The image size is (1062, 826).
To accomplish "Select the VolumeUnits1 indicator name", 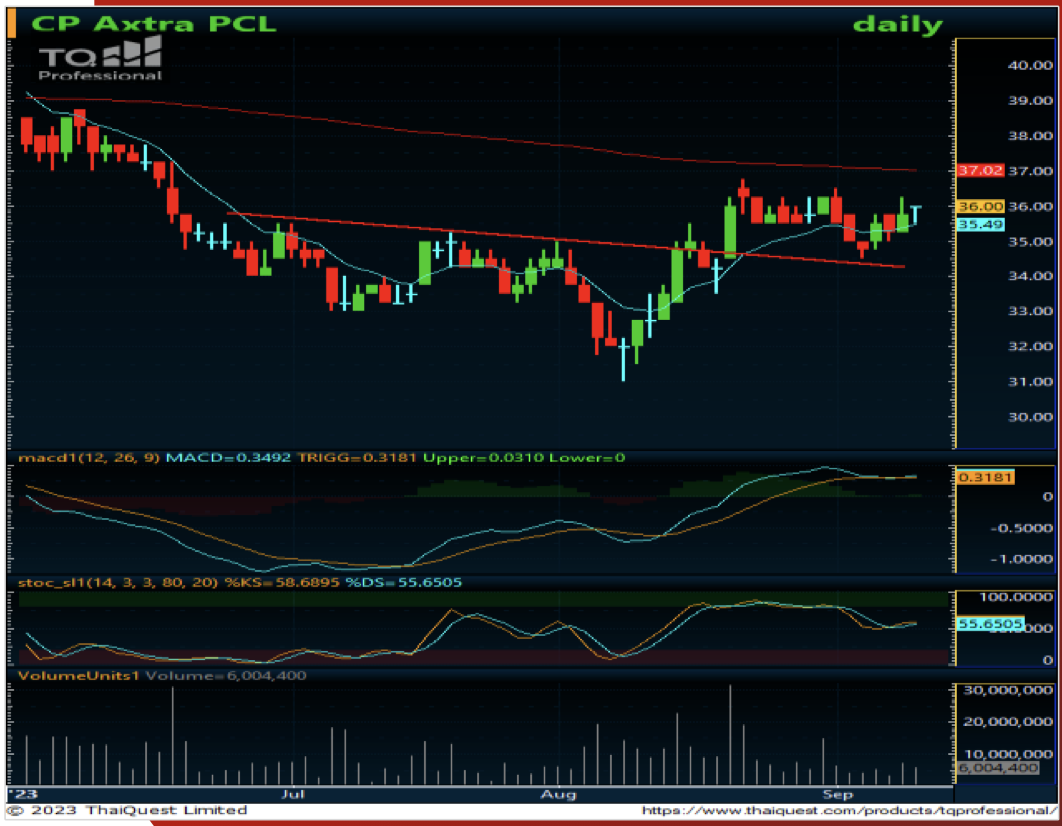I will 79,676.
